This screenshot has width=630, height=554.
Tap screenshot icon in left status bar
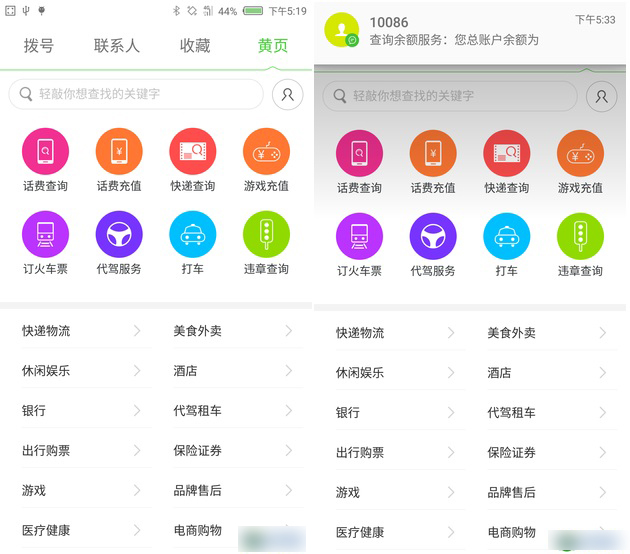pyautogui.click(x=10, y=11)
